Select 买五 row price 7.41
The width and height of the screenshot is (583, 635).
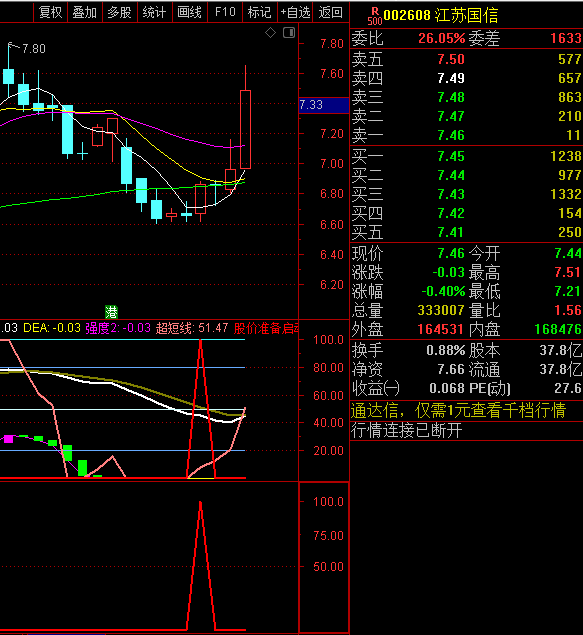[x=451, y=232]
